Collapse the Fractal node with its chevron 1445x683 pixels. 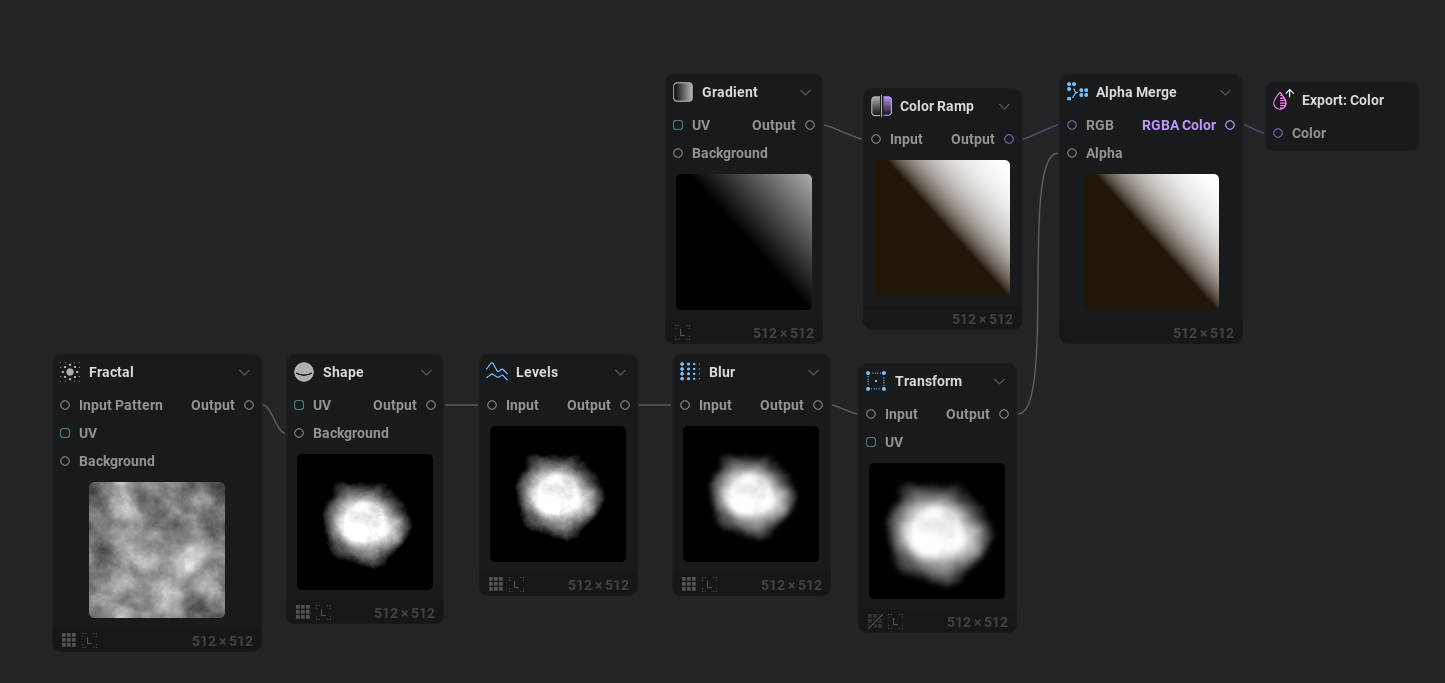244,372
